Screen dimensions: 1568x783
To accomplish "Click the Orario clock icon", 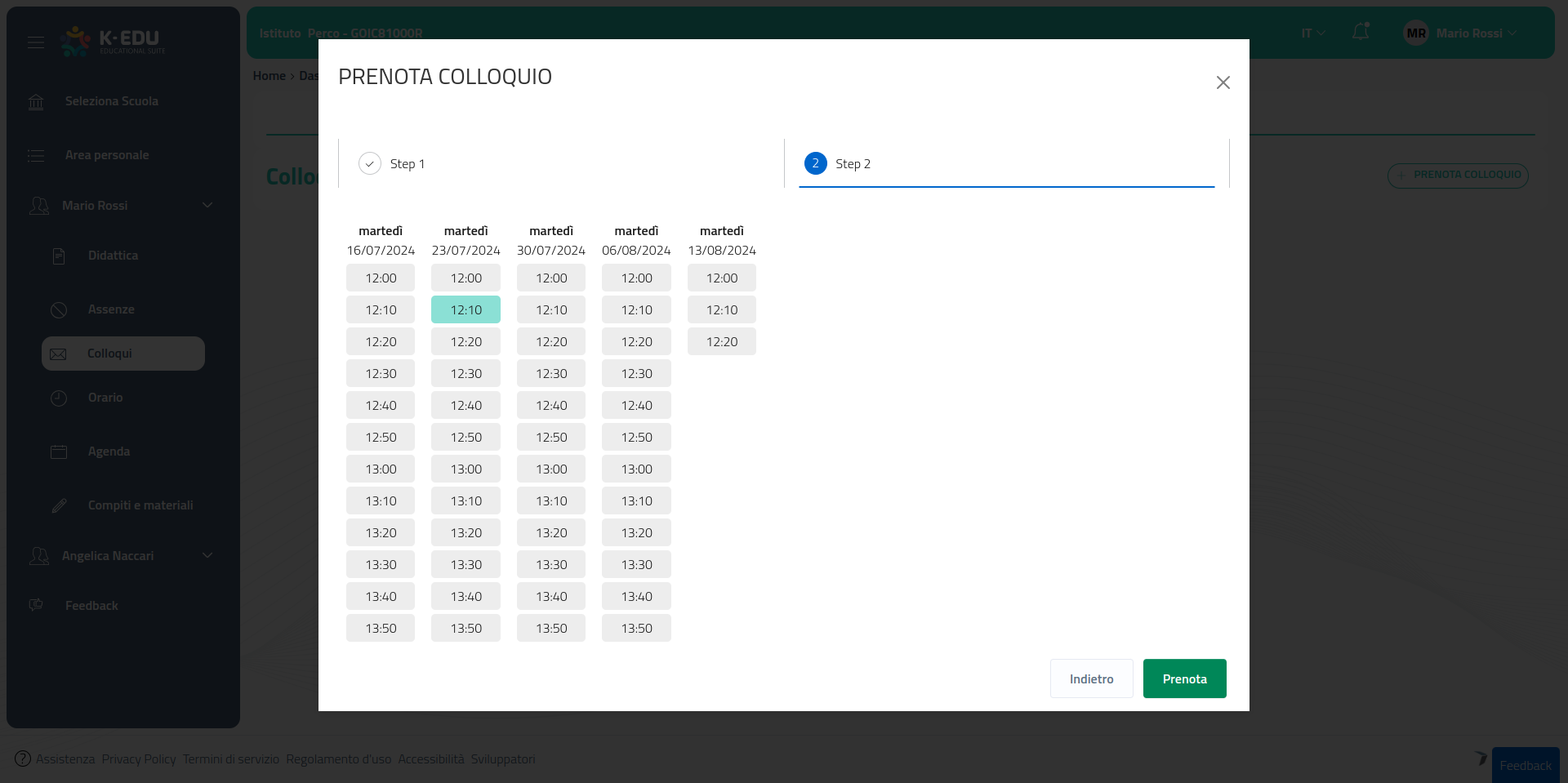I will (x=59, y=398).
